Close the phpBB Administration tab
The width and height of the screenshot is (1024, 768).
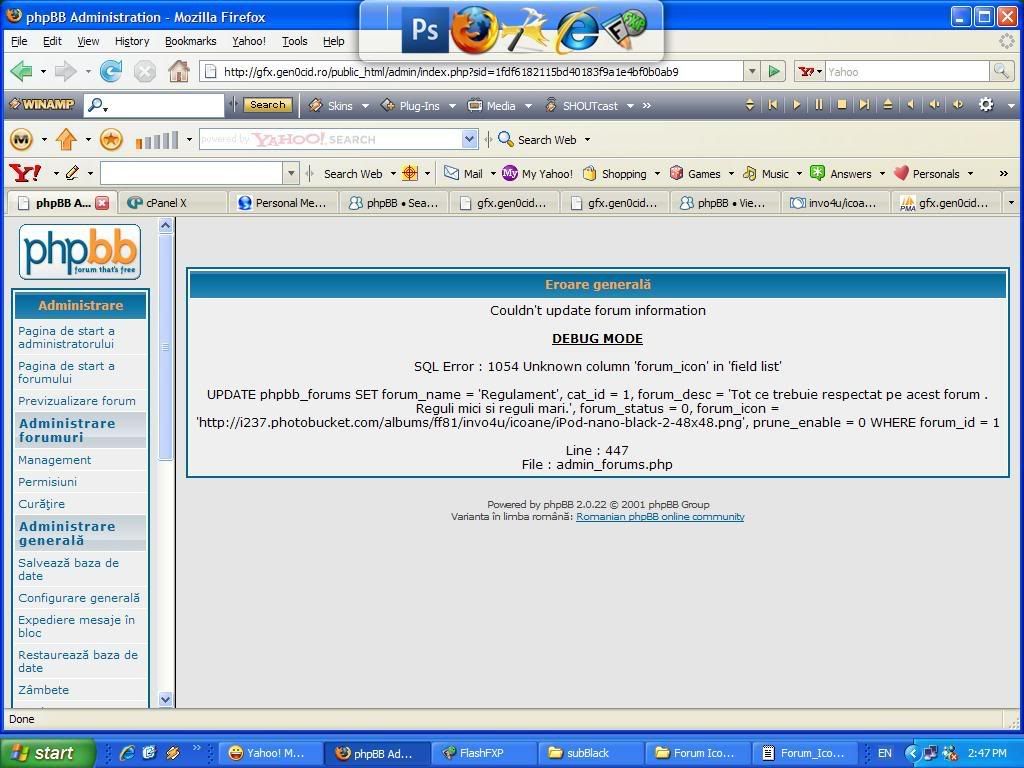102,203
